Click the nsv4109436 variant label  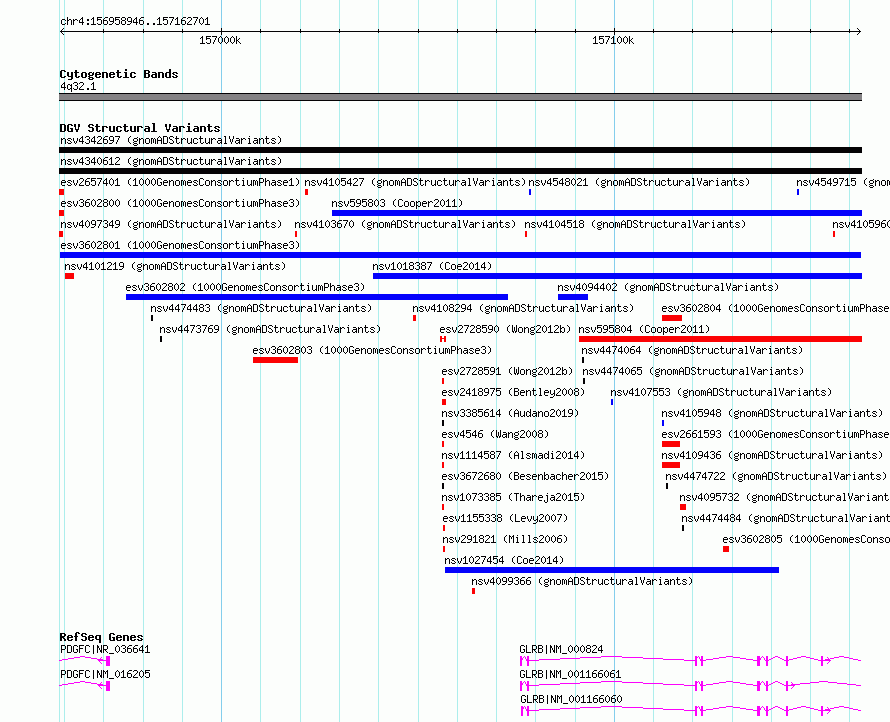(x=772, y=455)
